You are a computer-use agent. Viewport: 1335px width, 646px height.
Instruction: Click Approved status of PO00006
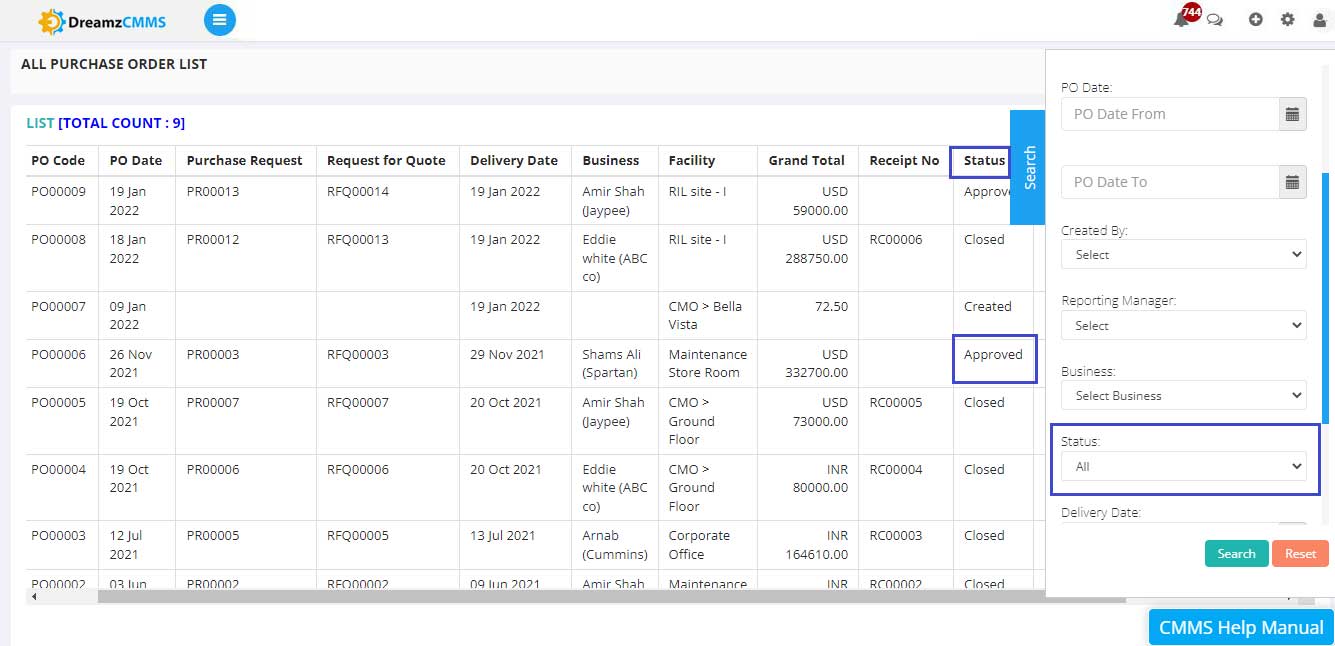coord(993,354)
